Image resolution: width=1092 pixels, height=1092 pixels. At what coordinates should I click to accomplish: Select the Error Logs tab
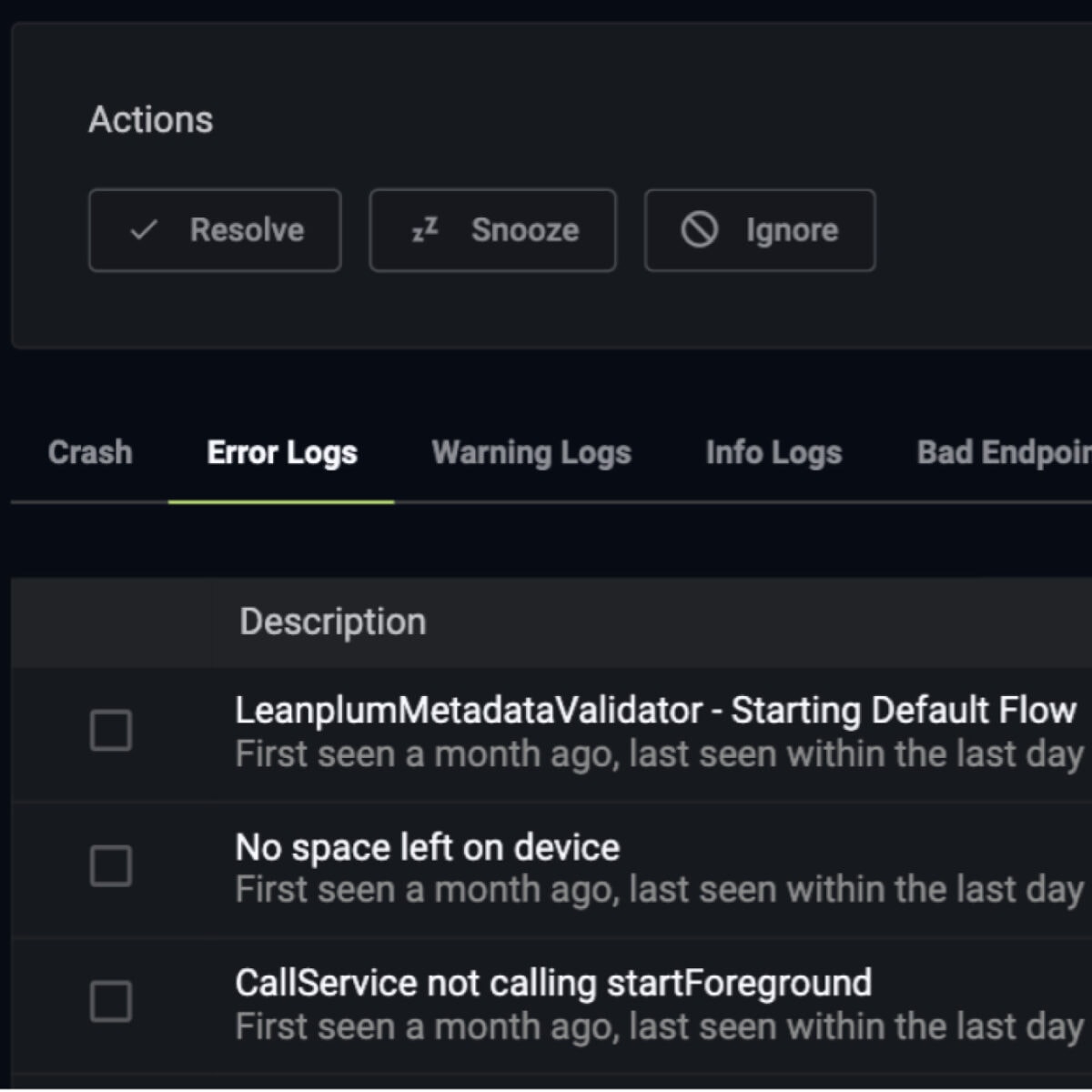point(281,452)
